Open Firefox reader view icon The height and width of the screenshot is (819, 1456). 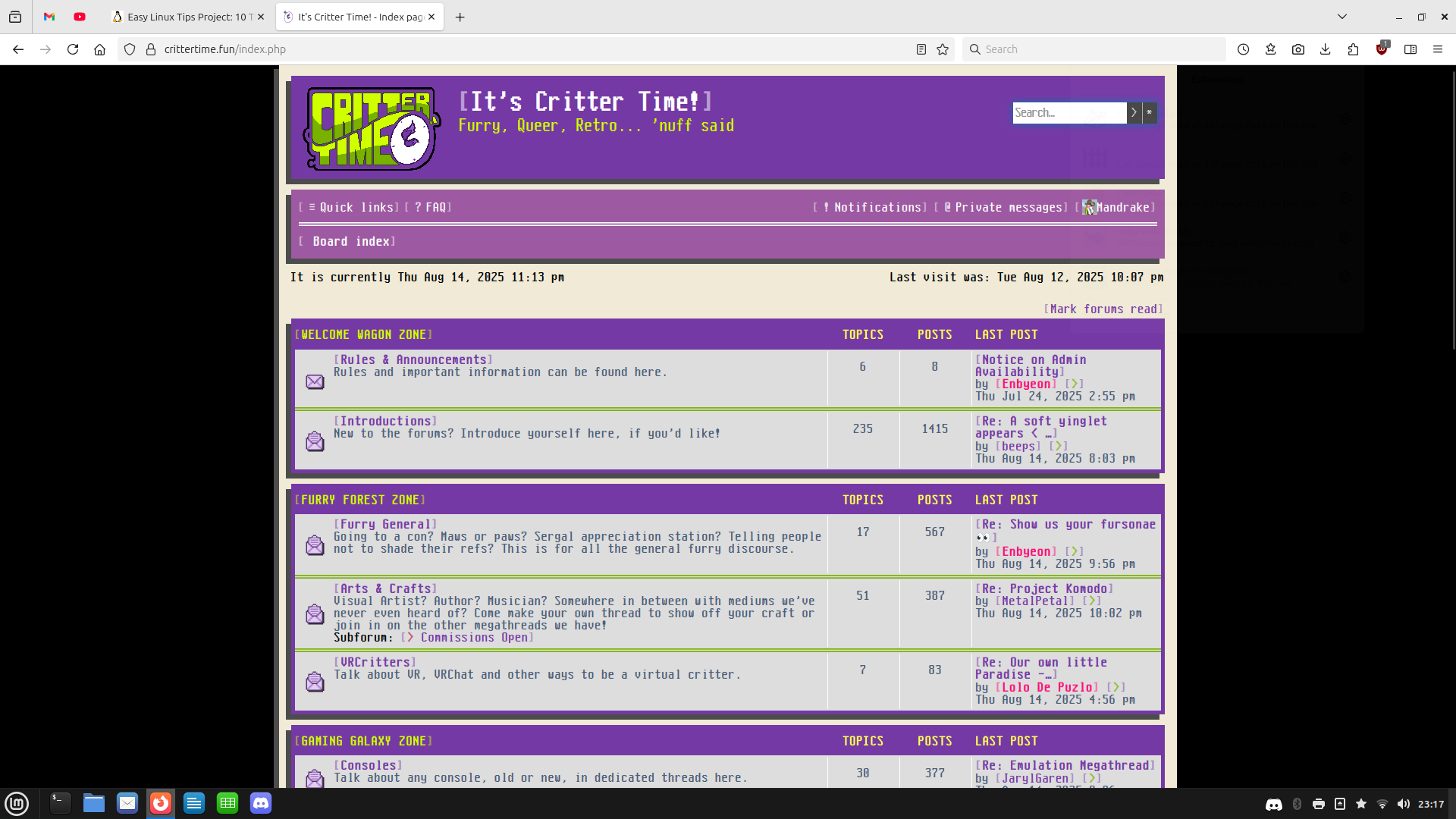(921, 49)
